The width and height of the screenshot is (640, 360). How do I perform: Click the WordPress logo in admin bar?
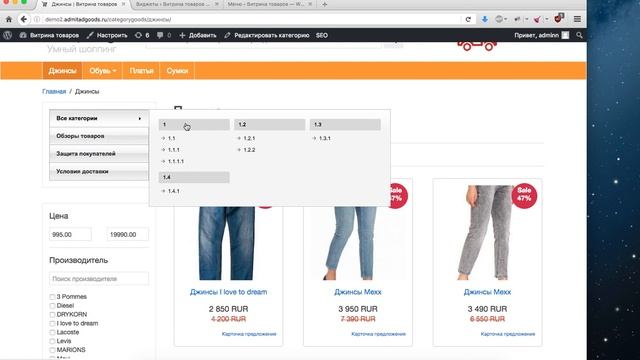(x=7, y=35)
